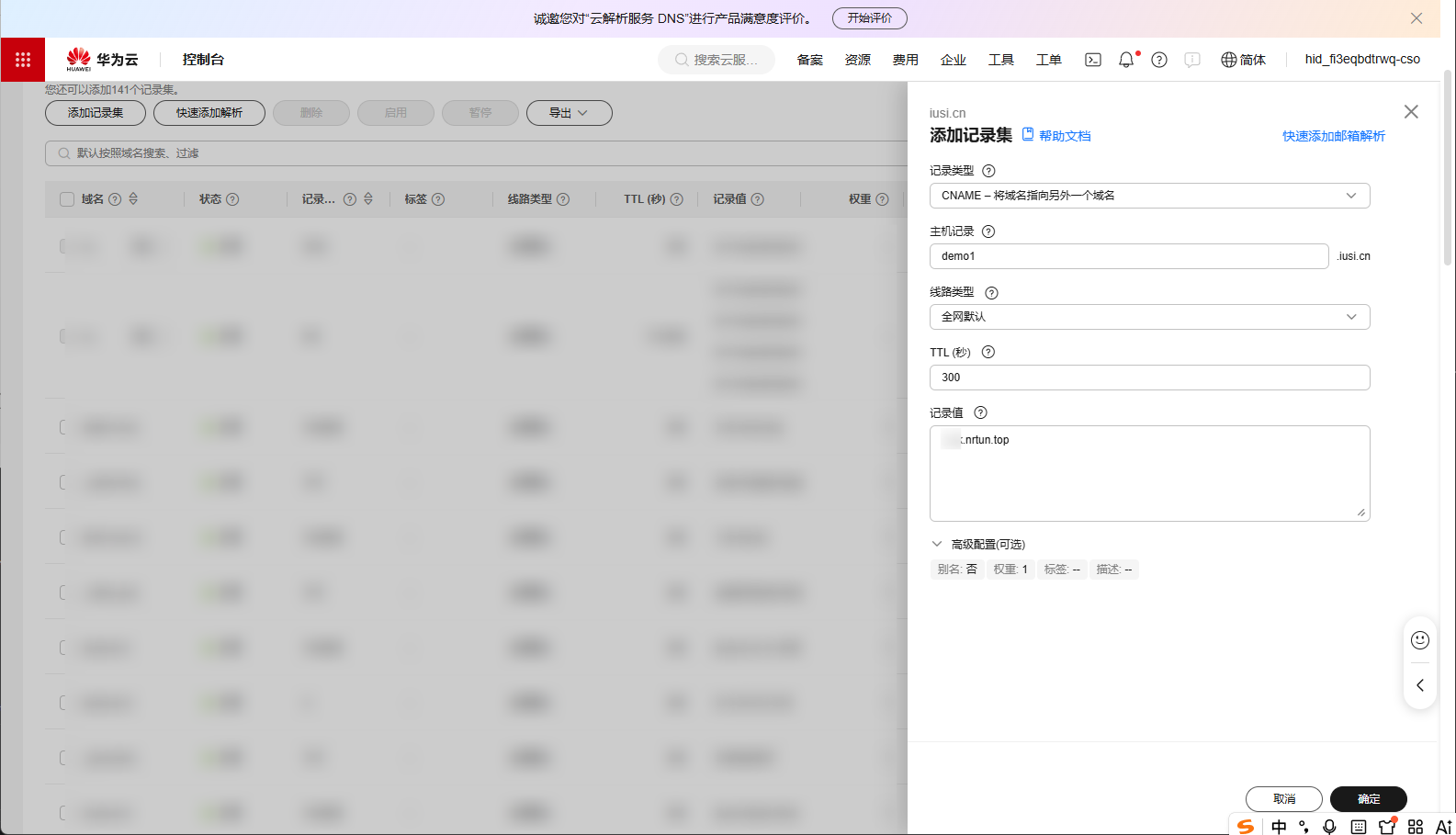Toggle Chinese input mode 中 in IME bar

[1279, 827]
